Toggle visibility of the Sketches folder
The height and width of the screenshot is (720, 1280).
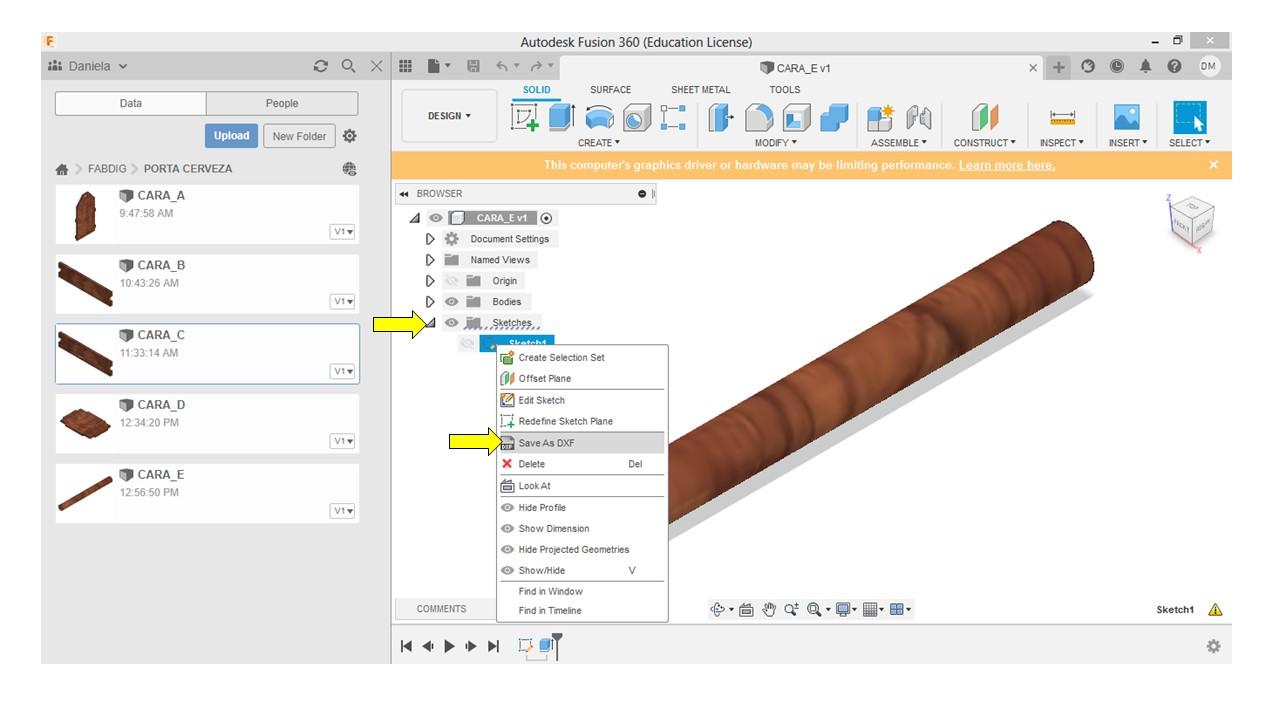(x=451, y=323)
